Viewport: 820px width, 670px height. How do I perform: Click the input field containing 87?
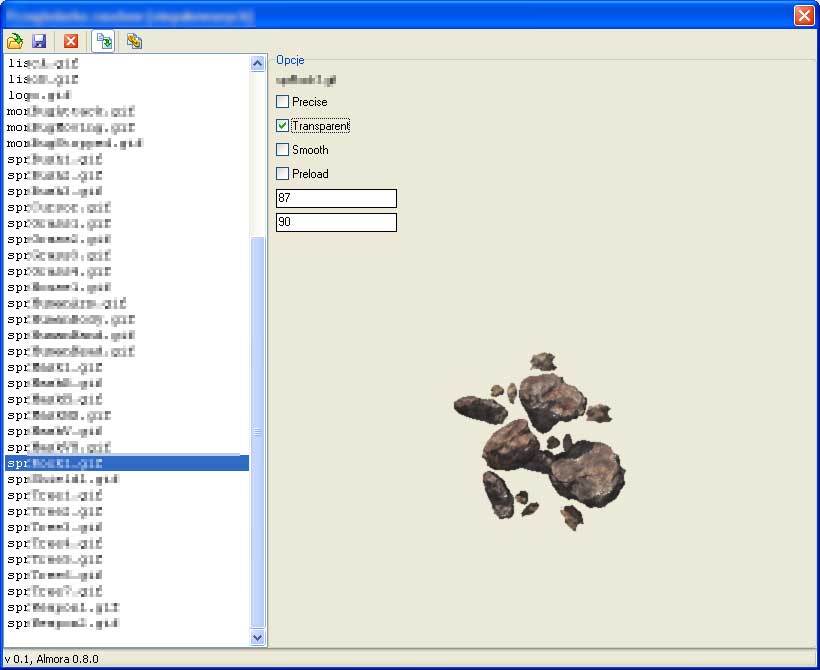[x=336, y=198]
